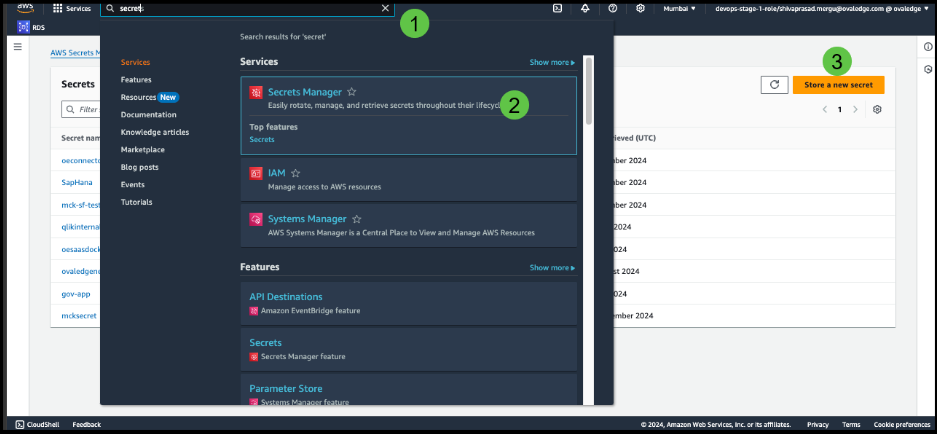Open Secrets Manager service result
Viewport: 937px width, 434px height.
(x=304, y=92)
